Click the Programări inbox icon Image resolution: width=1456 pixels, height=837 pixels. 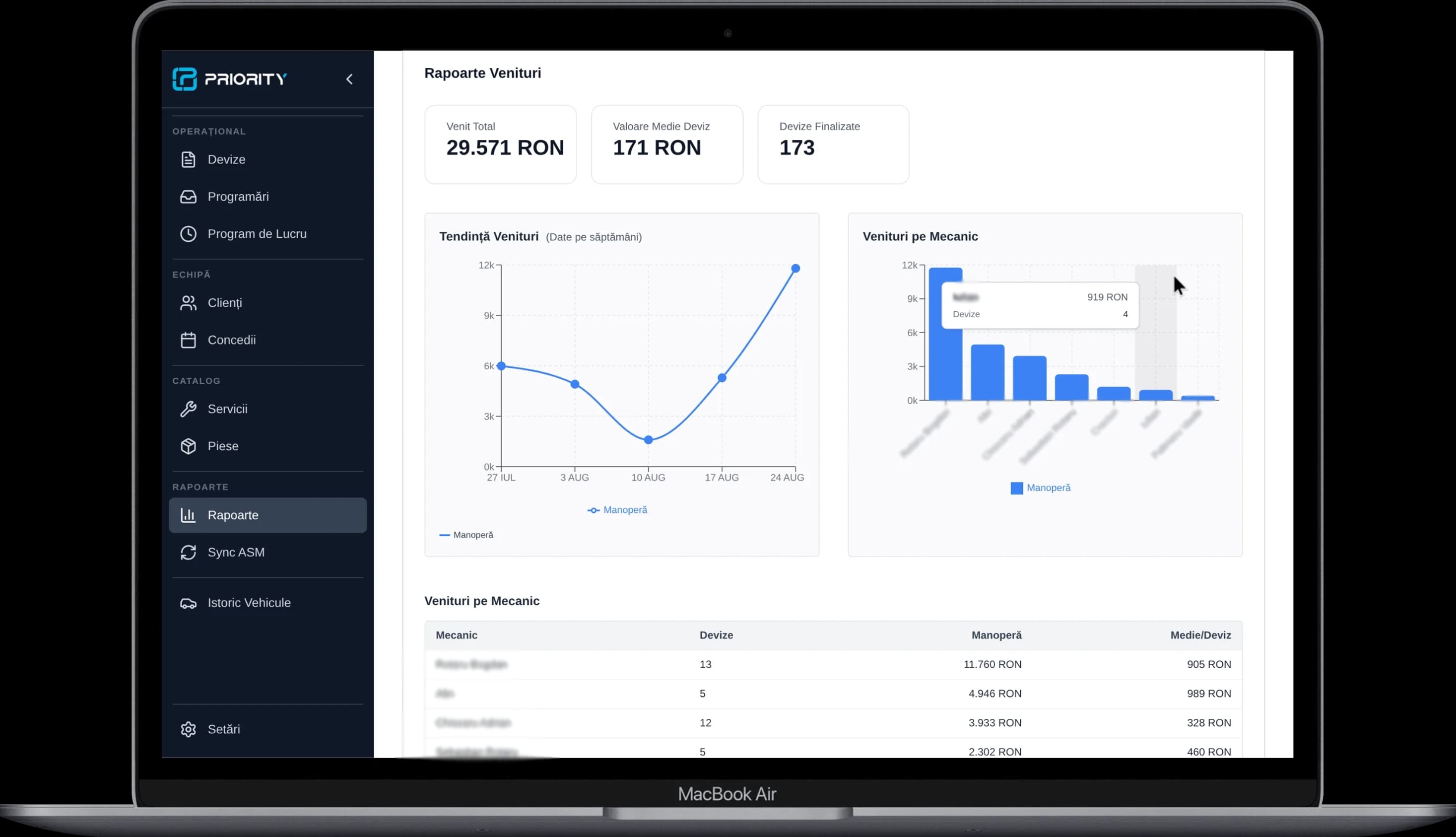pos(189,197)
